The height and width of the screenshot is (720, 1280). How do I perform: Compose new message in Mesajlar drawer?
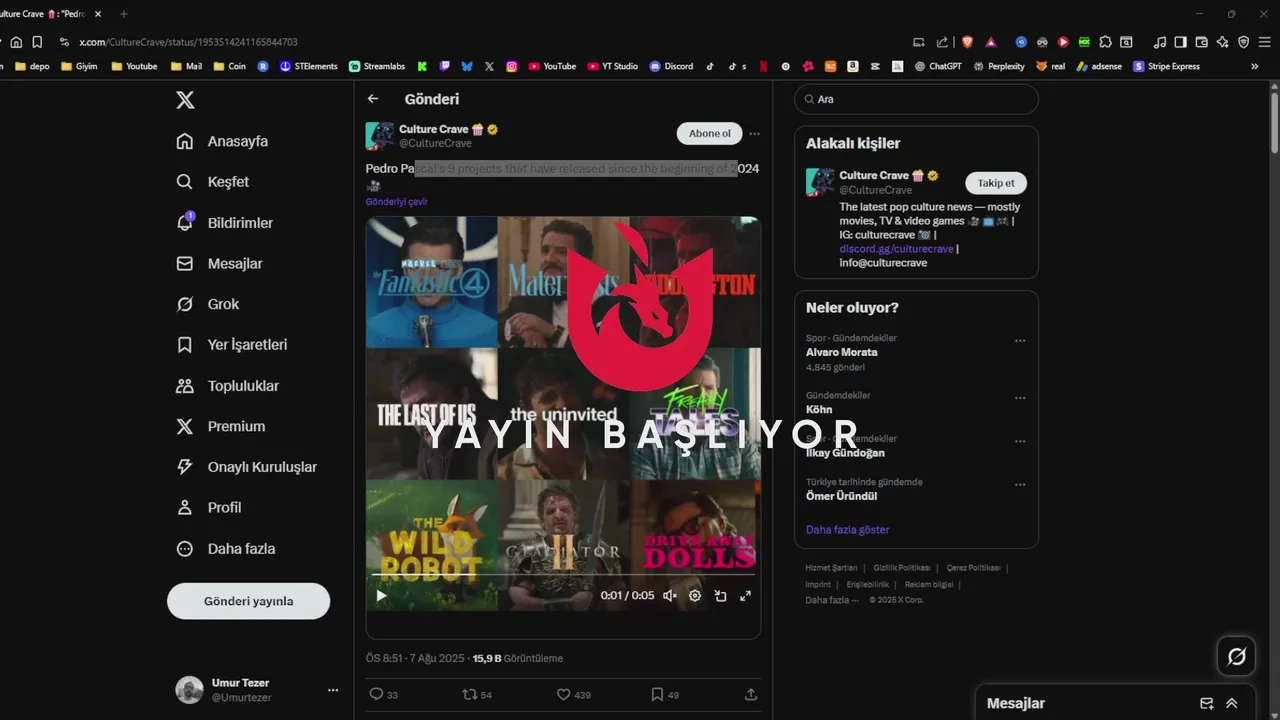pyautogui.click(x=1207, y=703)
